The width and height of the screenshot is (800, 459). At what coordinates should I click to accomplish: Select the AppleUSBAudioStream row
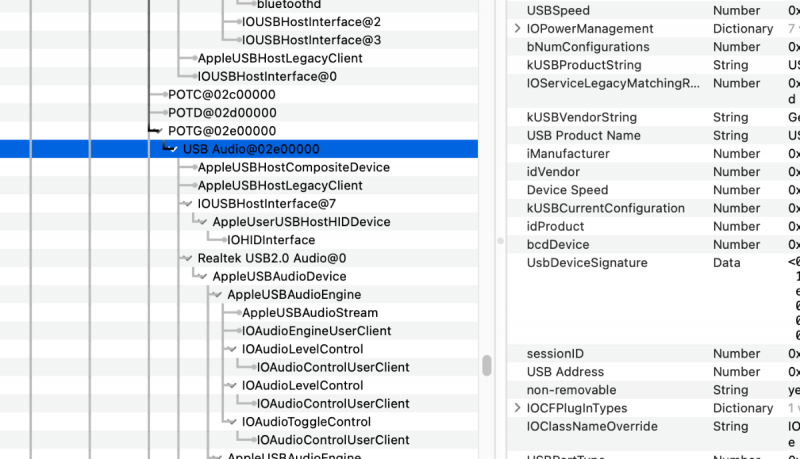pos(310,313)
